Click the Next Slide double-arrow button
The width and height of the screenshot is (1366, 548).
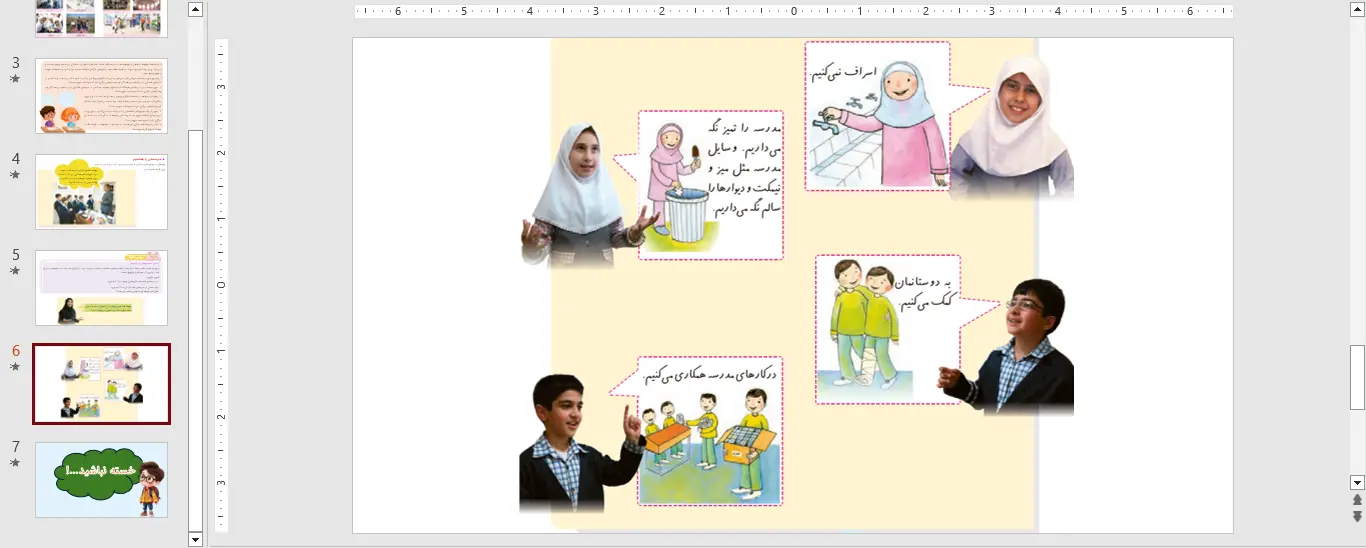click(1357, 516)
